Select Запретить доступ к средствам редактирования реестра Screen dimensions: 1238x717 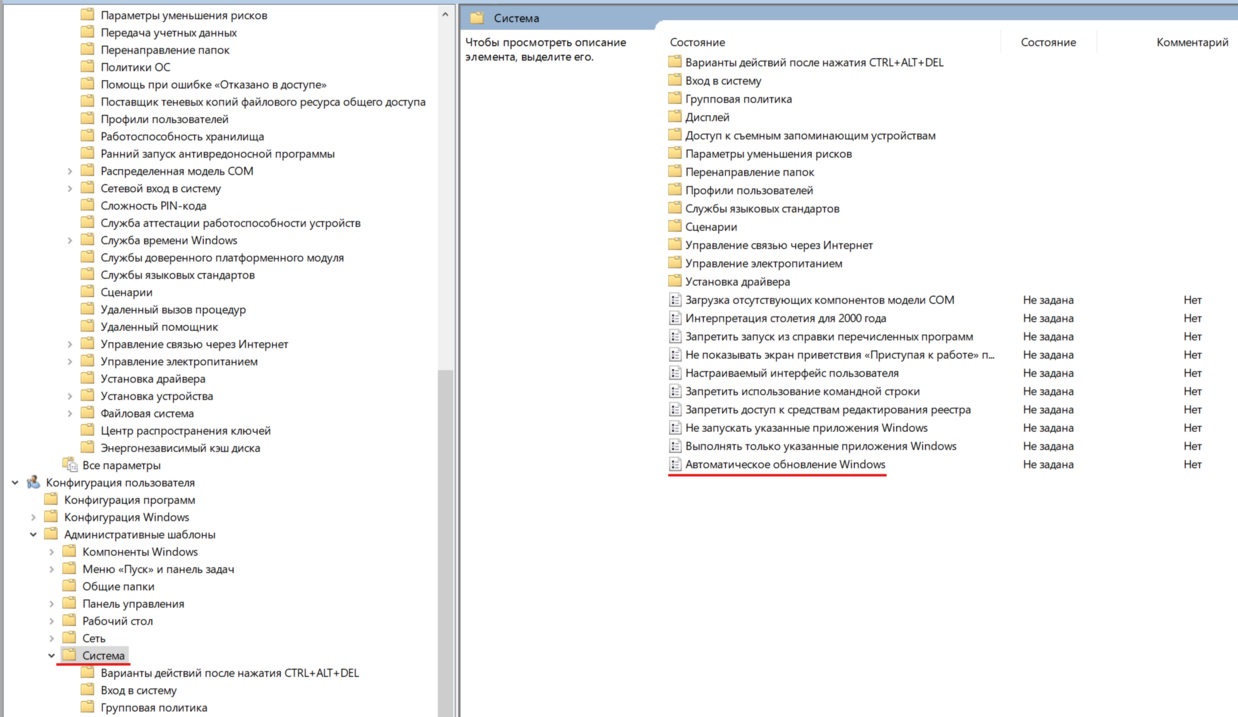pyautogui.click(x=827, y=410)
